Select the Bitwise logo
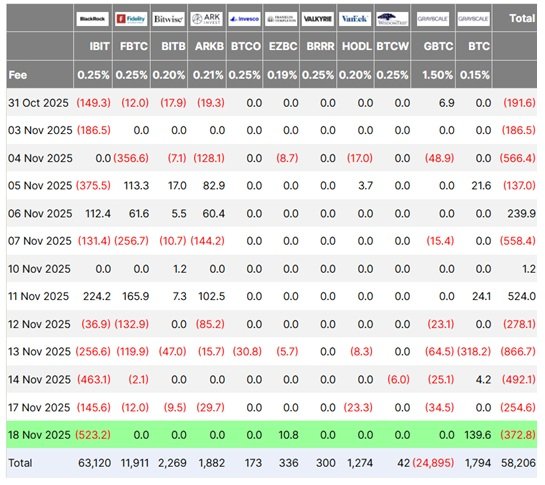Screen dimensions: 545x485 pyautogui.click(x=169, y=19)
